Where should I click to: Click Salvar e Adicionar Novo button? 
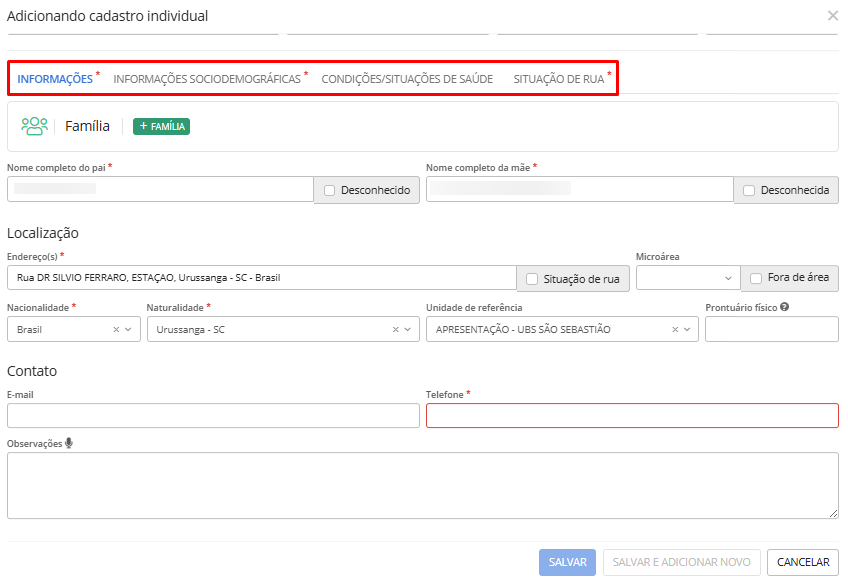681,562
